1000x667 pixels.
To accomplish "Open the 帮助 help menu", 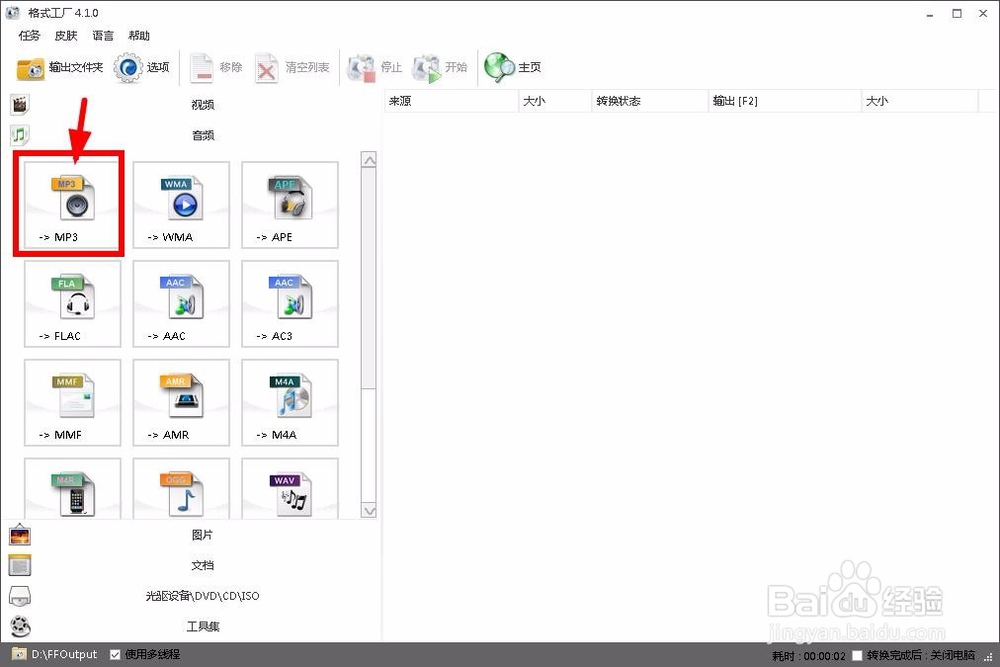I will click(x=139, y=35).
